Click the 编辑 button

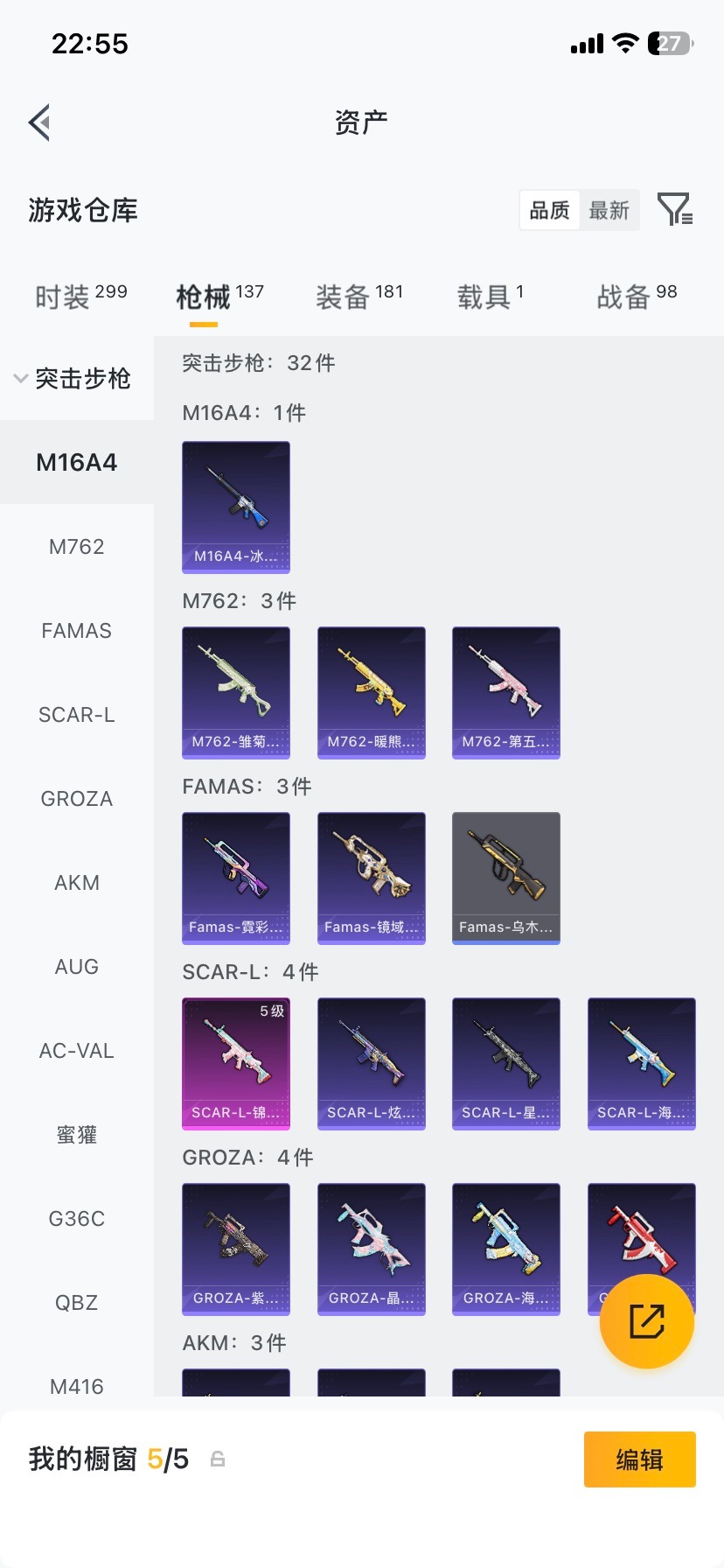pos(640,1459)
